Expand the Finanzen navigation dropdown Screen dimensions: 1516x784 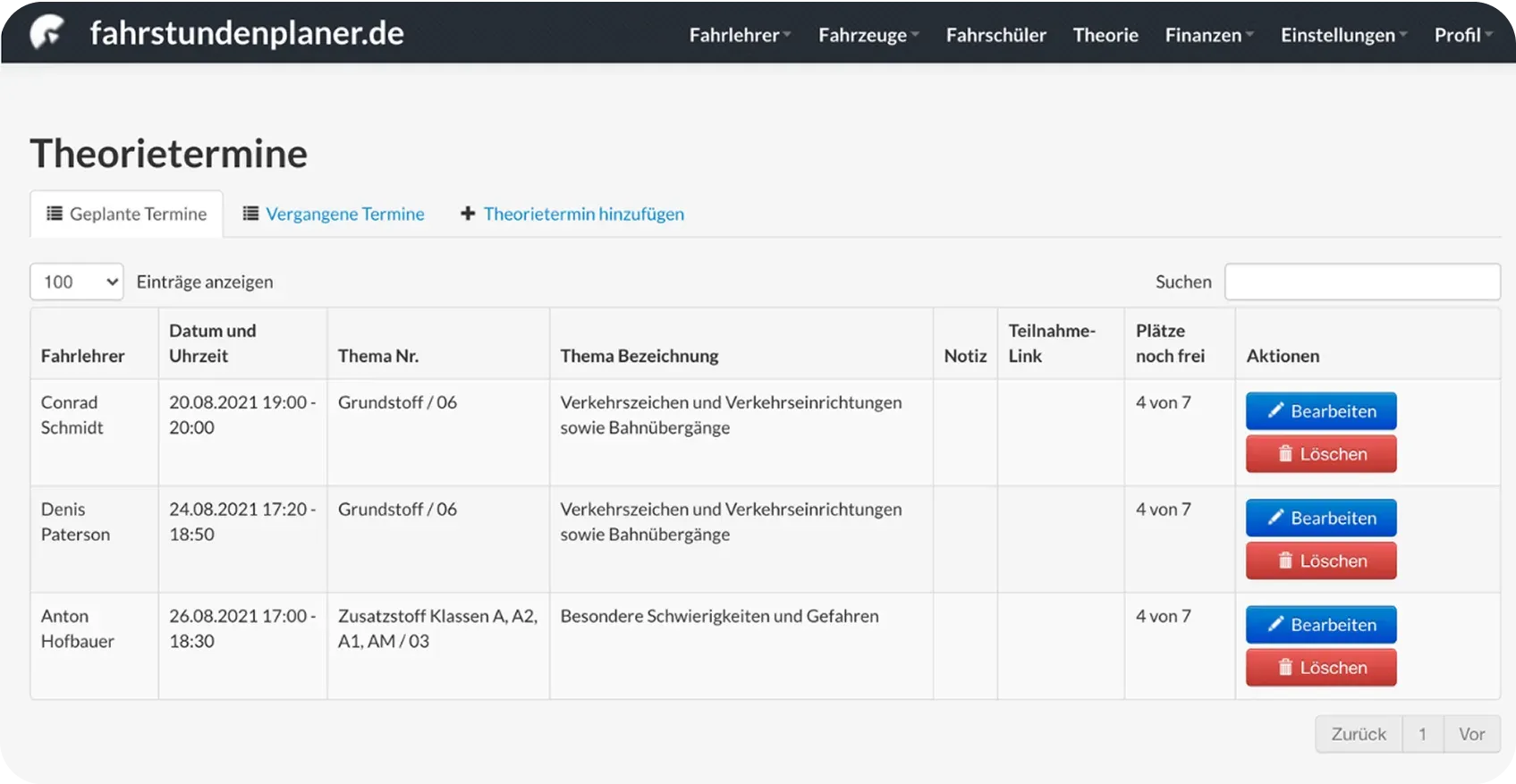coord(1208,35)
